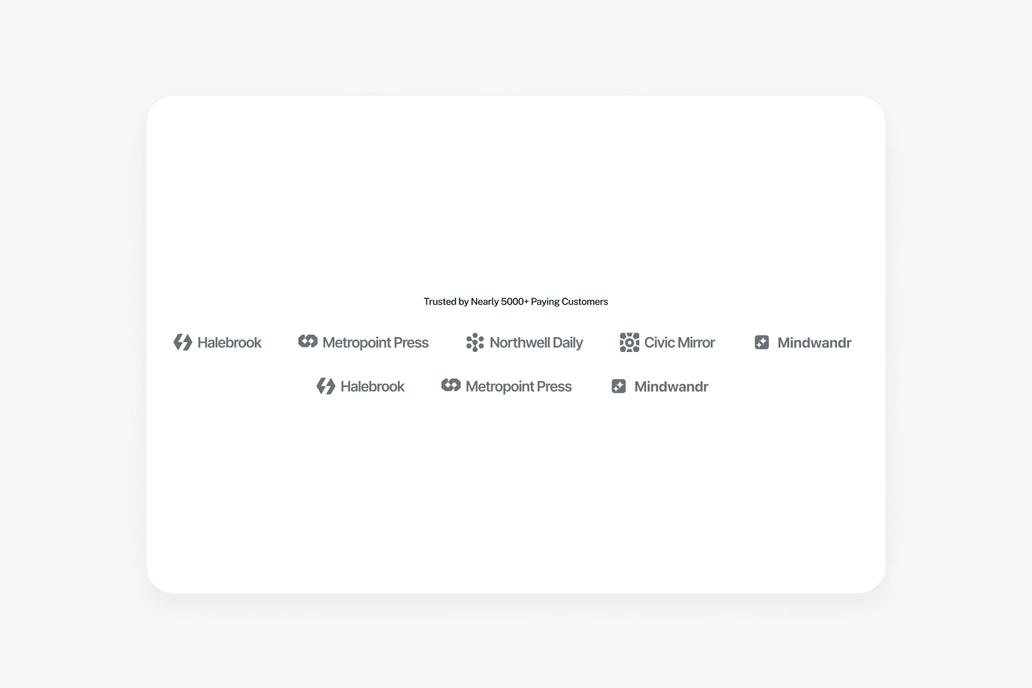Open the Halebrook name in the bottom row
The height and width of the screenshot is (688, 1032).
coord(372,386)
